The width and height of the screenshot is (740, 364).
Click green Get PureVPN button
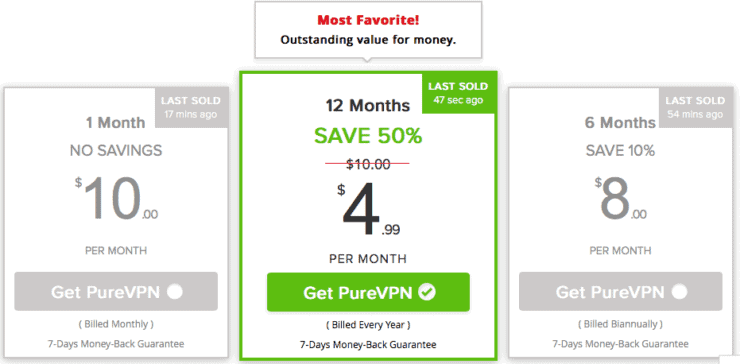(x=368, y=292)
